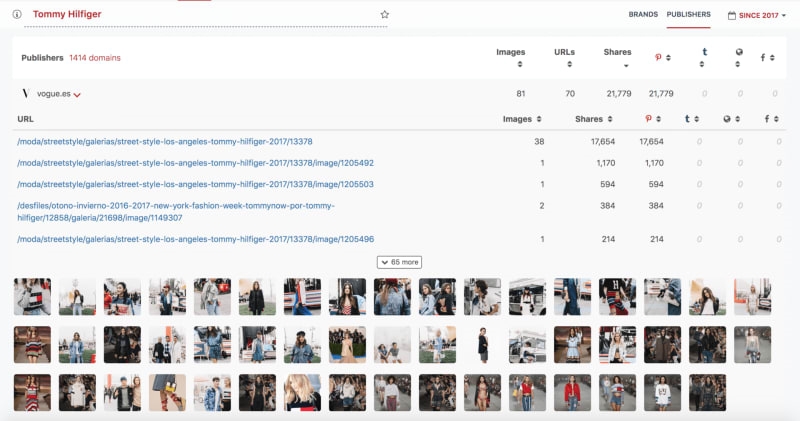Screen dimensions: 800x421
Task: Open red jacket runway thumbnail in bottom row
Action: [x=572, y=392]
